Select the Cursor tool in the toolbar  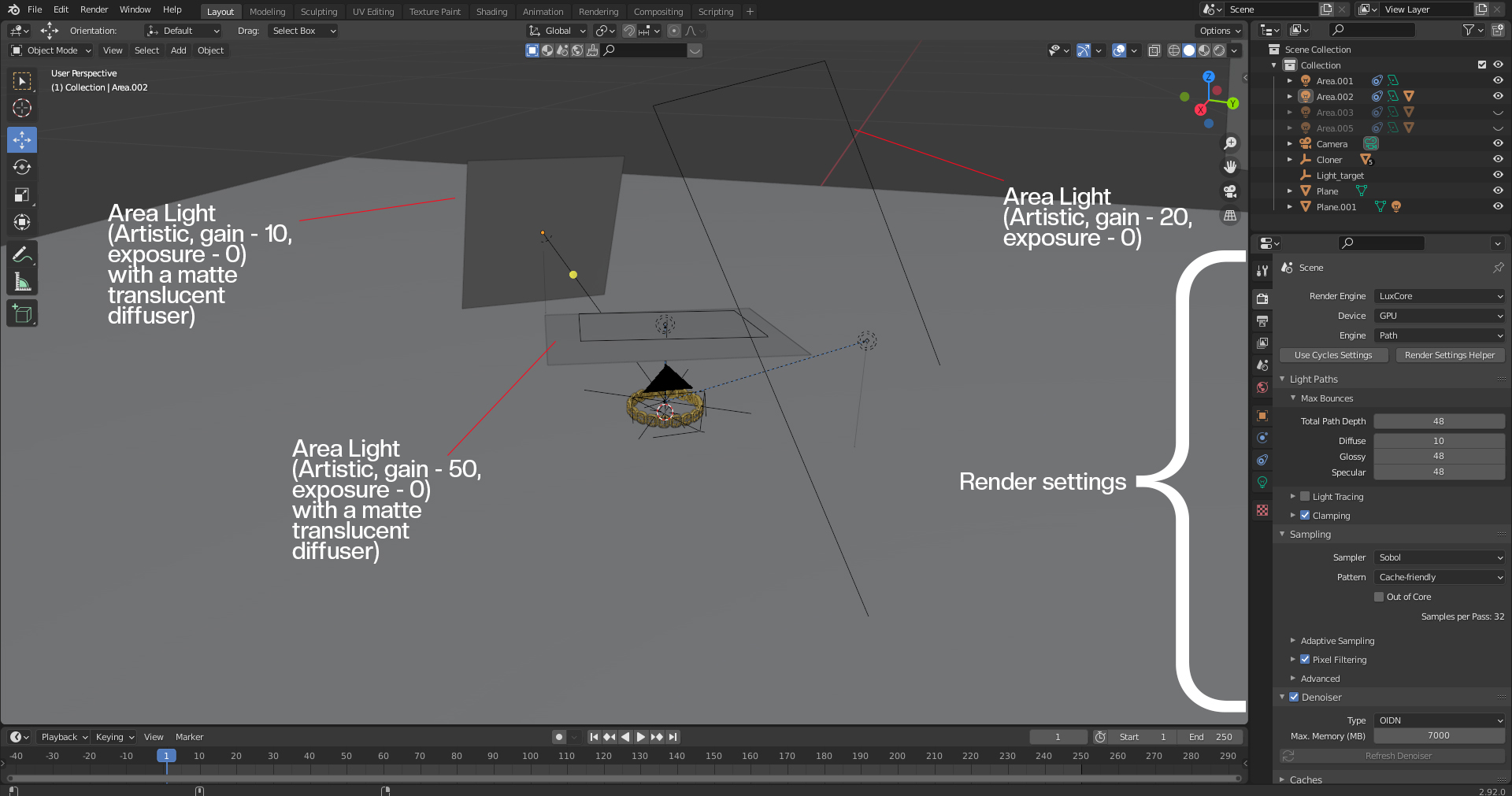pos(22,108)
